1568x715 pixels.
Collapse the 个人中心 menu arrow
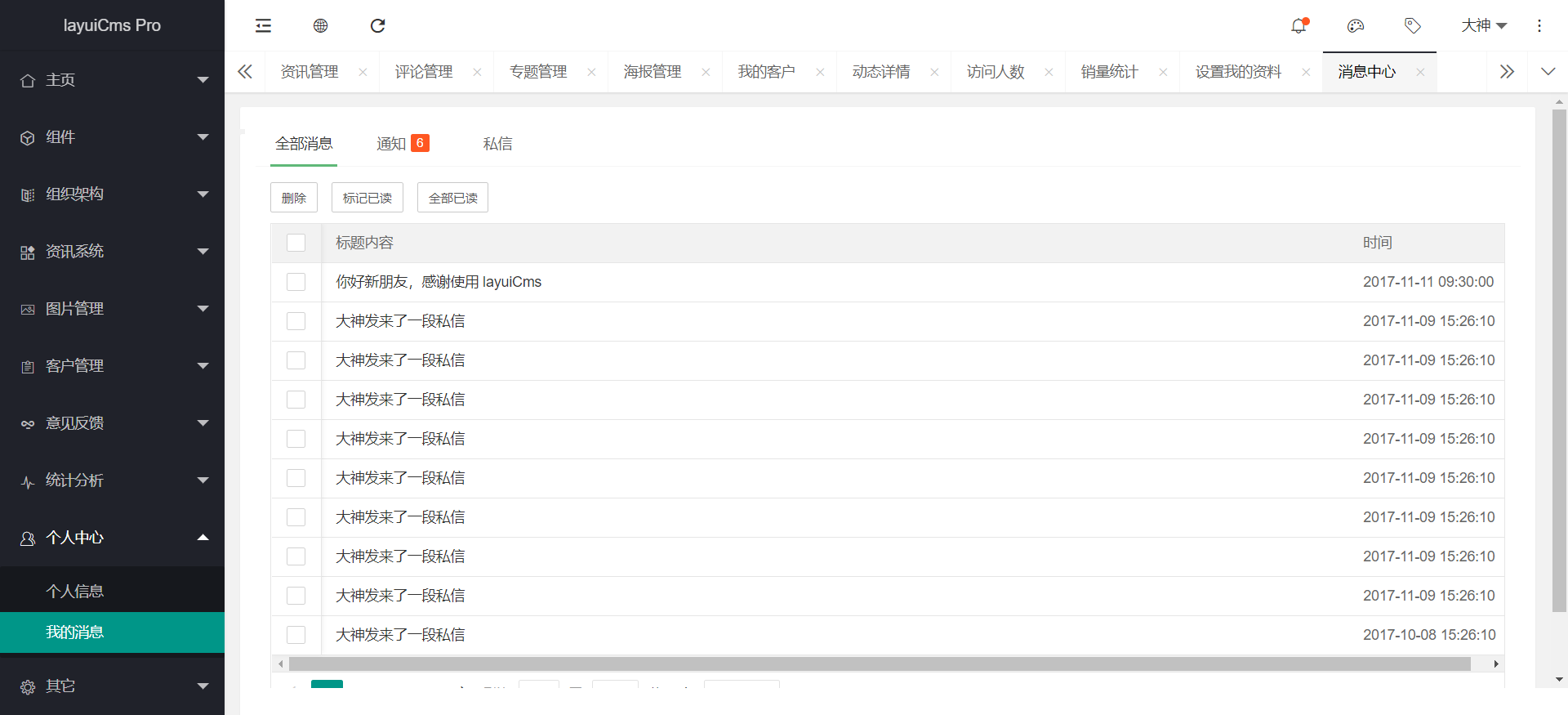pyautogui.click(x=203, y=537)
